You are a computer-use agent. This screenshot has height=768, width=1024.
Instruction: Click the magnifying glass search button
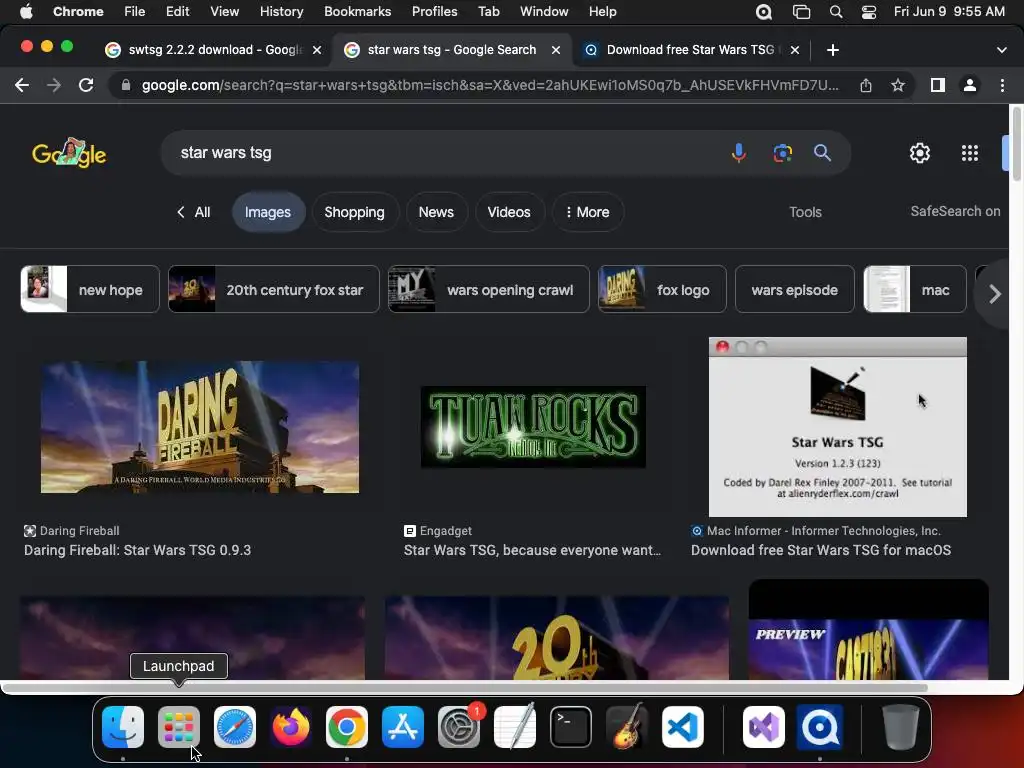pos(822,153)
